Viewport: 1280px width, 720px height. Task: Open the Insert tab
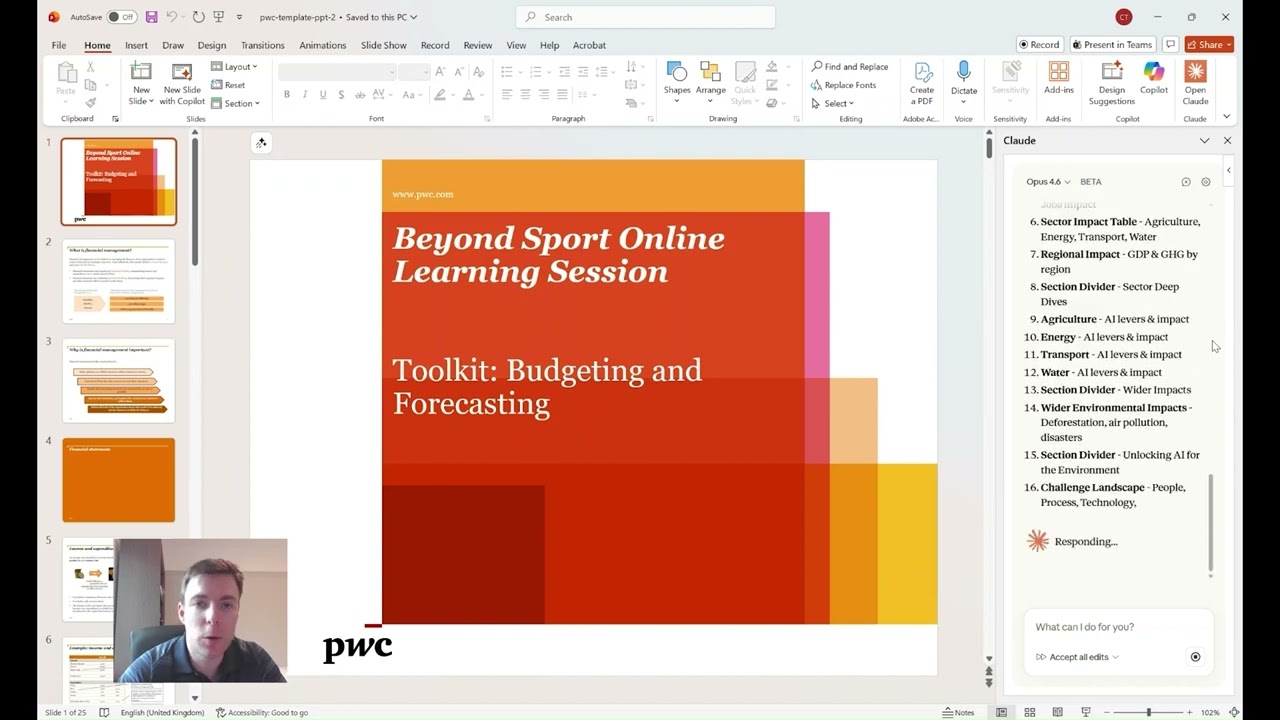coord(136,45)
